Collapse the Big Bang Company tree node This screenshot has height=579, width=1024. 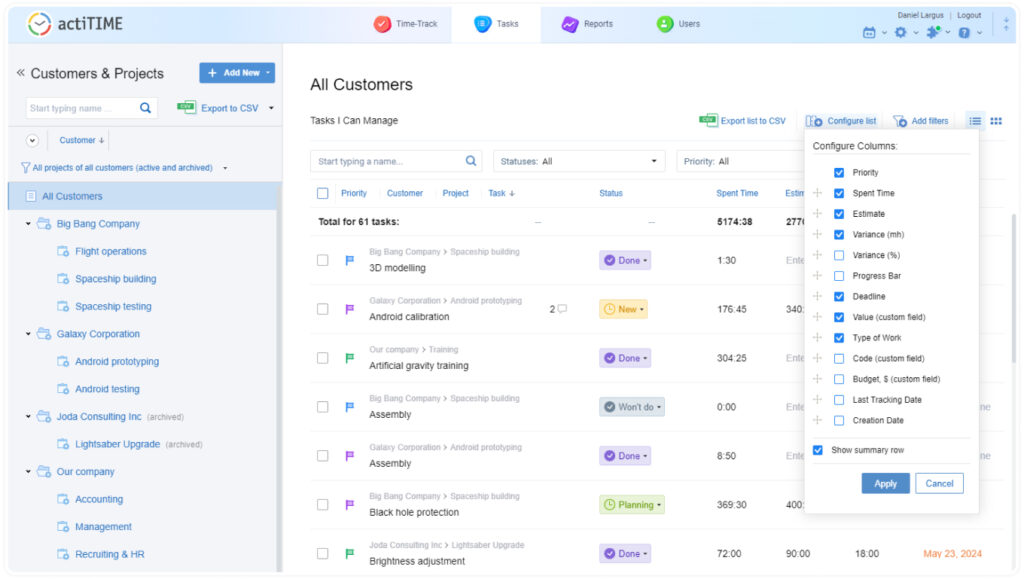click(28, 224)
